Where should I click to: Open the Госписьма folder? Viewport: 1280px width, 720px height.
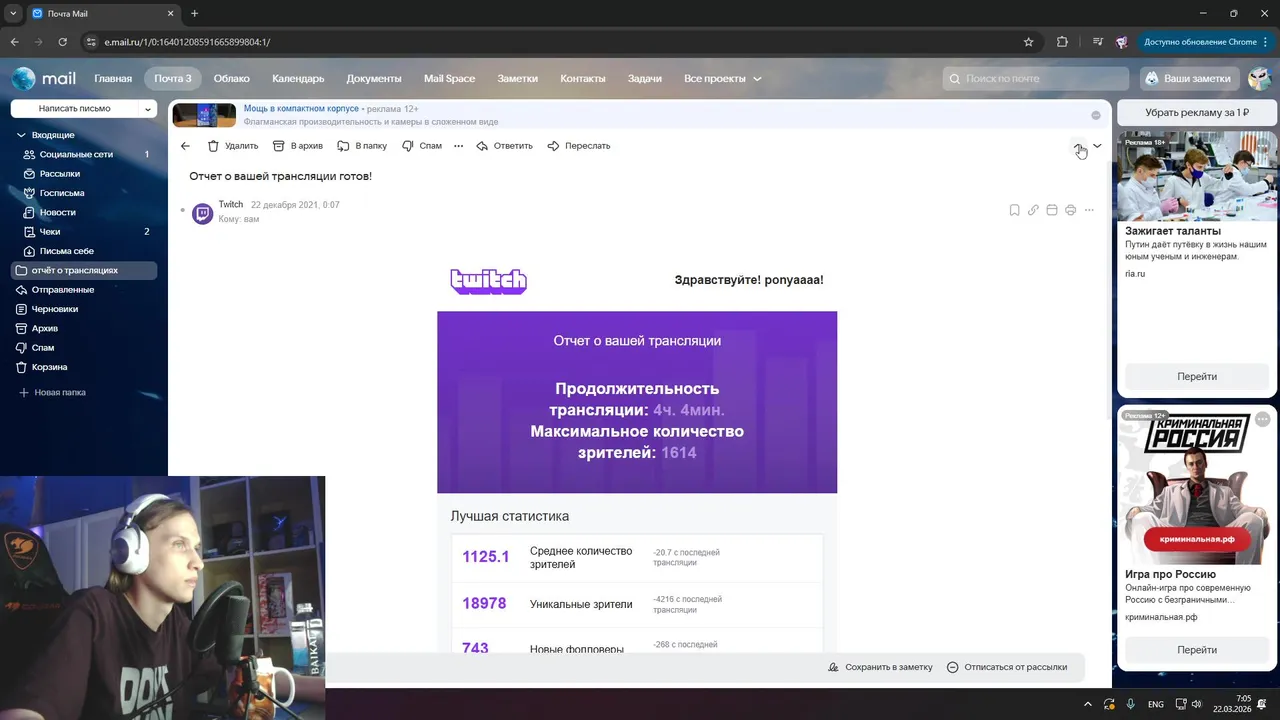tap(84, 193)
